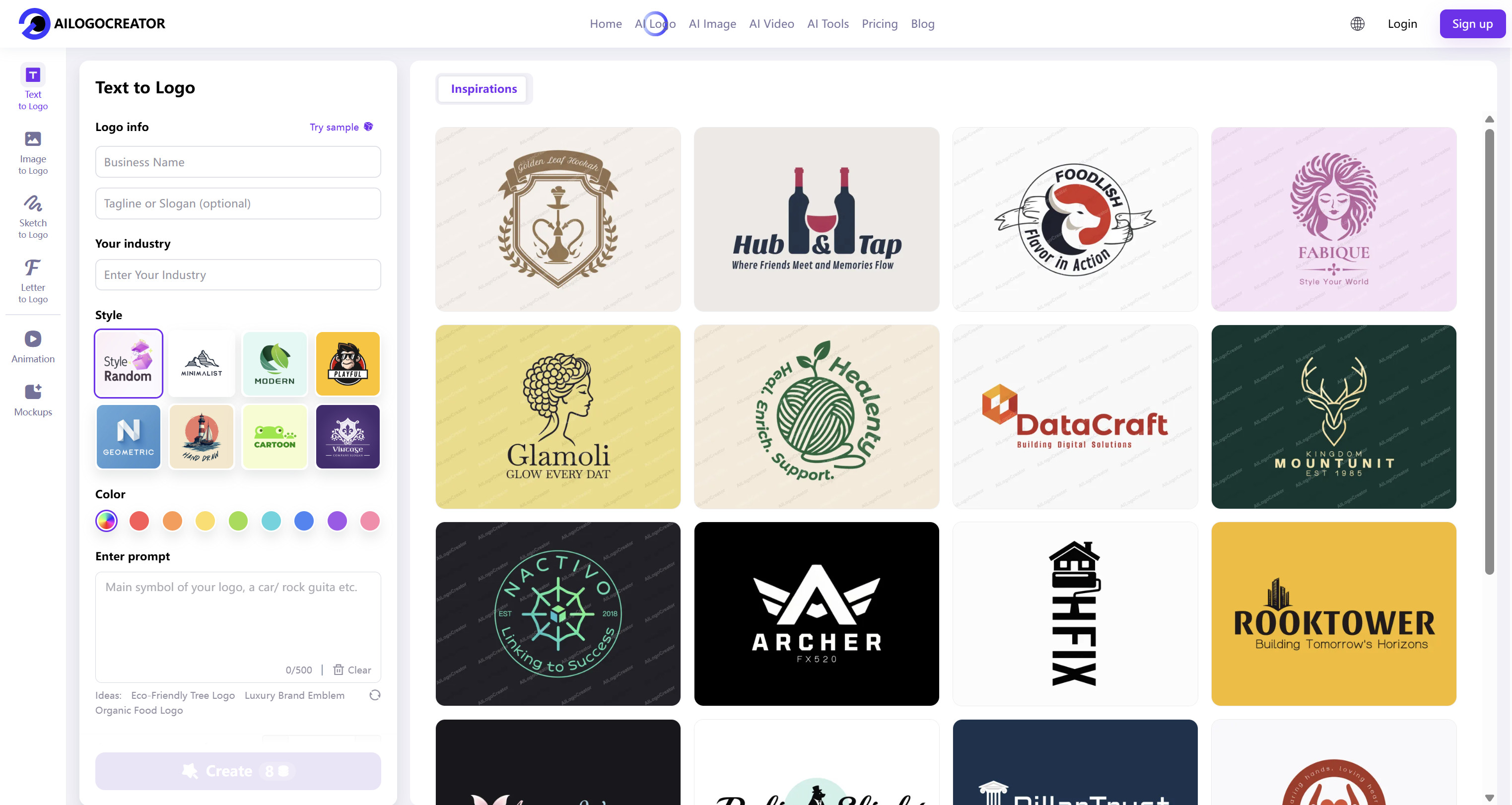The width and height of the screenshot is (1512, 805).
Task: Open the Image to Logo tool
Action: pos(33,152)
